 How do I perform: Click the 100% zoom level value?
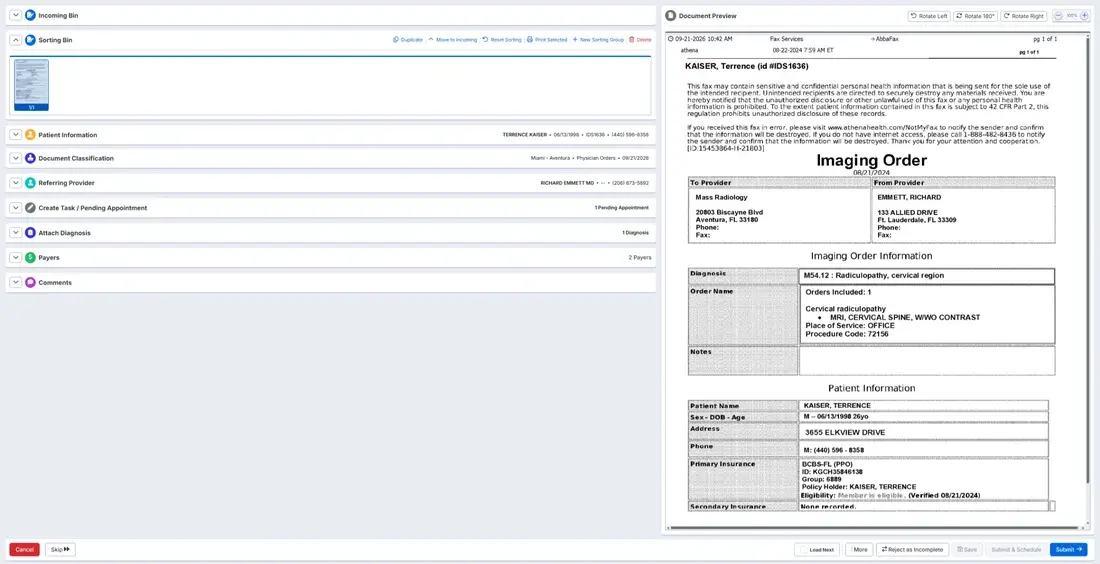point(1071,15)
